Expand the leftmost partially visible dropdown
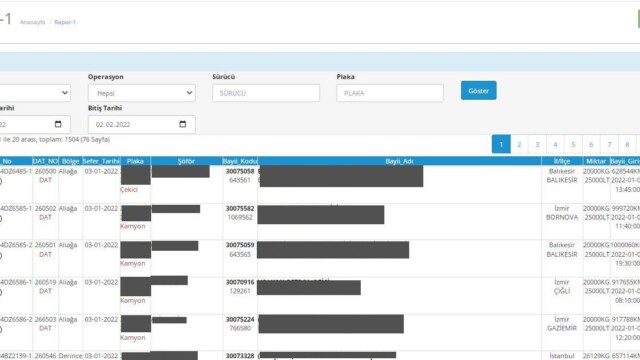Viewport: 640px width, 360px height. pos(35,93)
